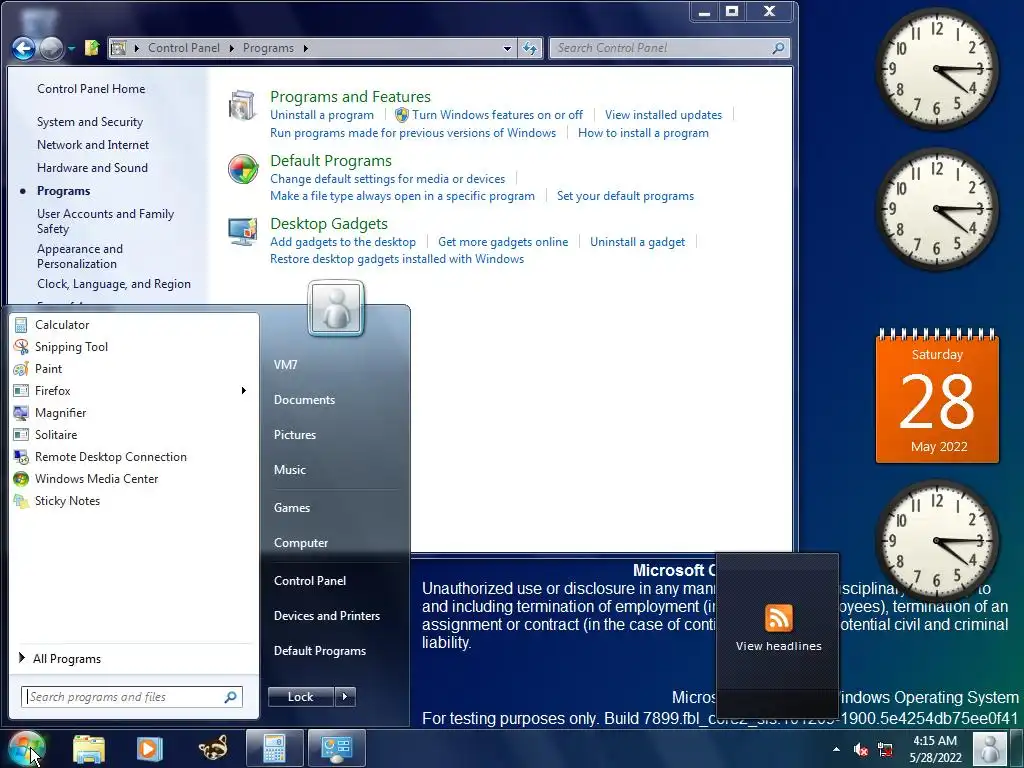Open Music from Start menu

(x=289, y=470)
